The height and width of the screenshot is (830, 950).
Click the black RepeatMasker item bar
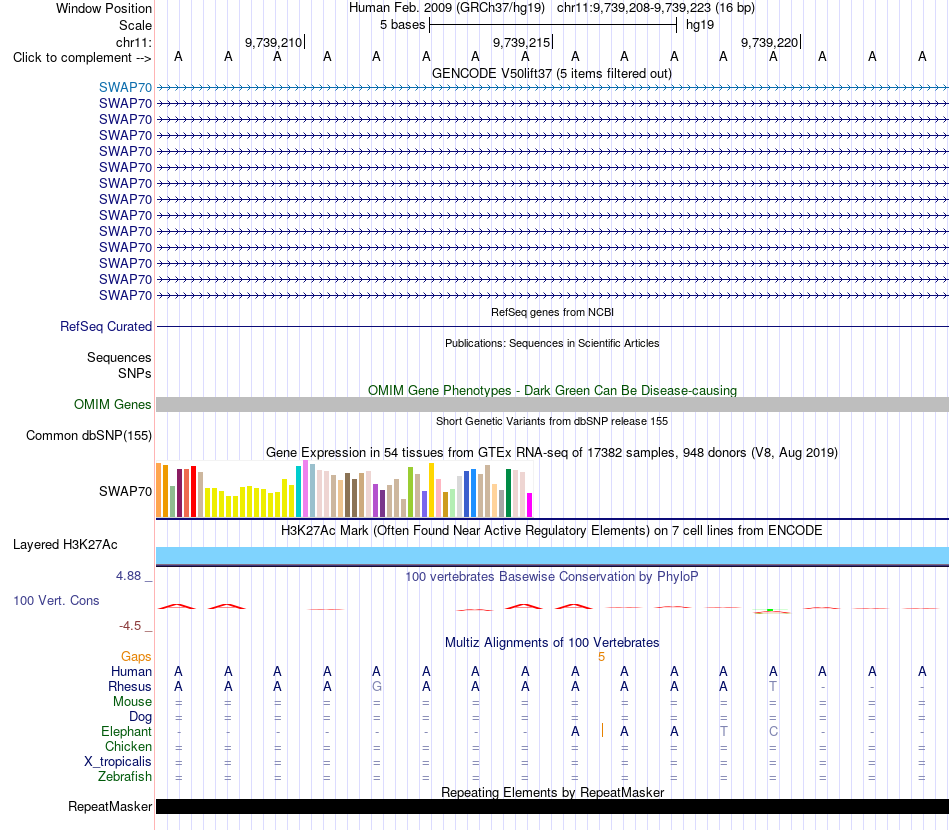point(552,806)
